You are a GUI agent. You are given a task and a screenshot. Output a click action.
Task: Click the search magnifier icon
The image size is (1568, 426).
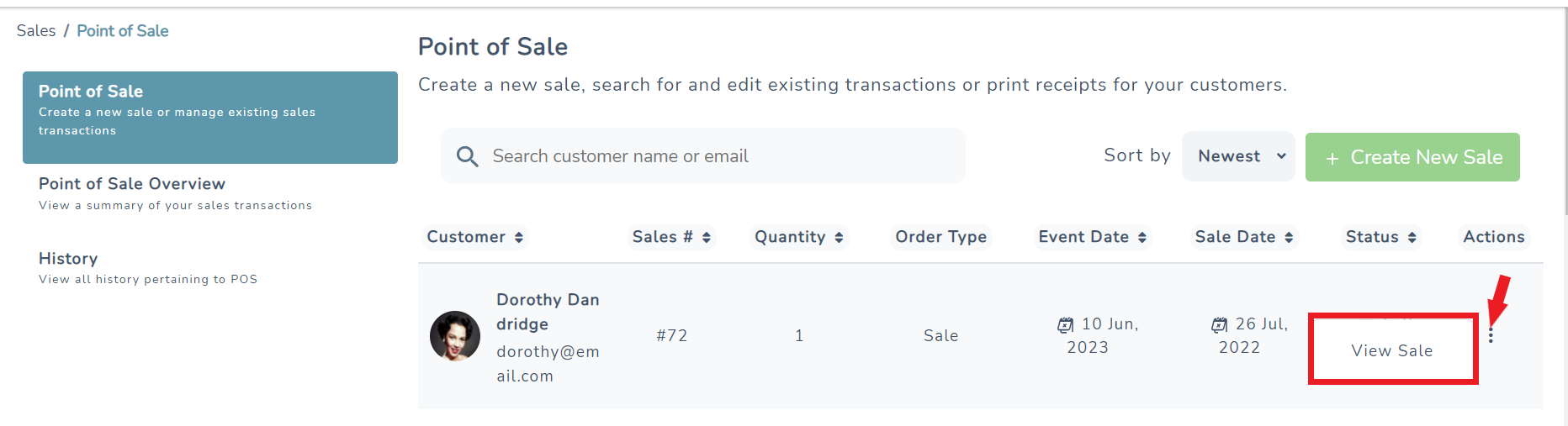[467, 156]
